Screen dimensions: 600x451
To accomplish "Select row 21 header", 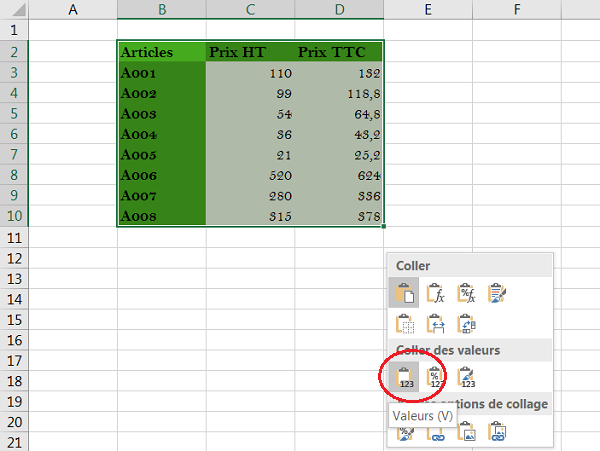I will tap(14, 442).
